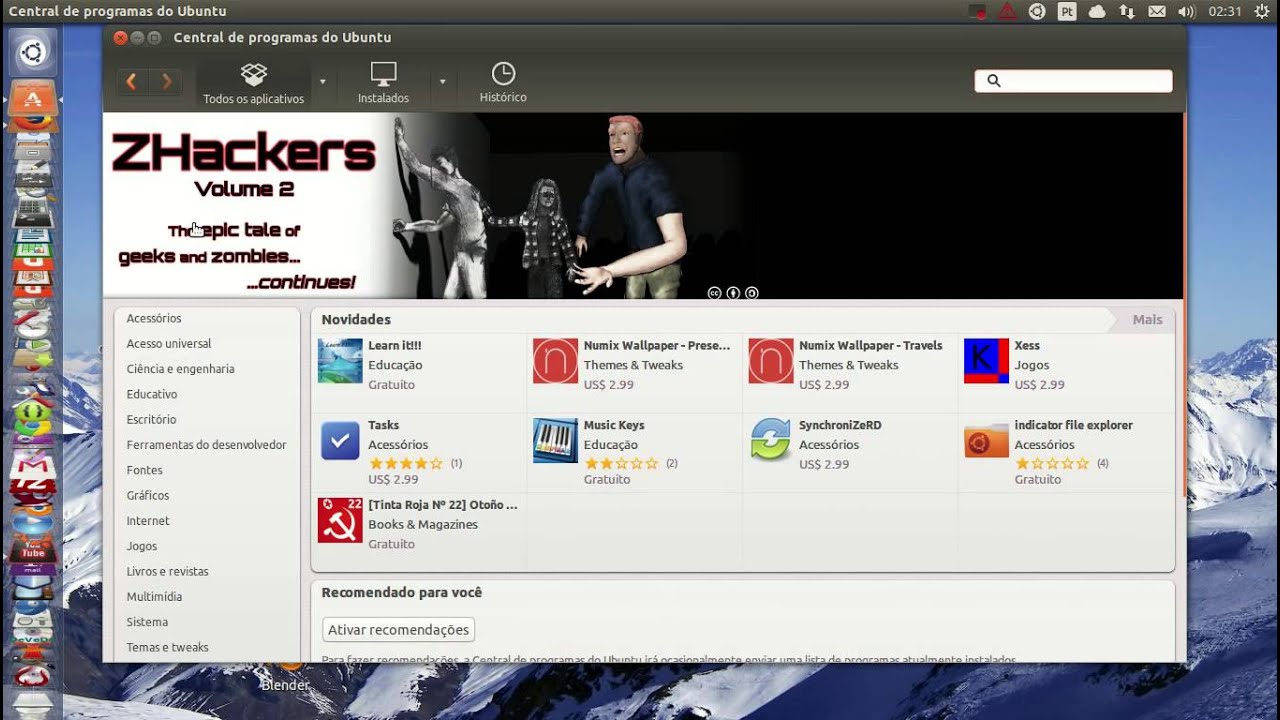The image size is (1280, 720).
Task: Open the Numix Wallpaper - Travels icon
Action: tap(771, 361)
